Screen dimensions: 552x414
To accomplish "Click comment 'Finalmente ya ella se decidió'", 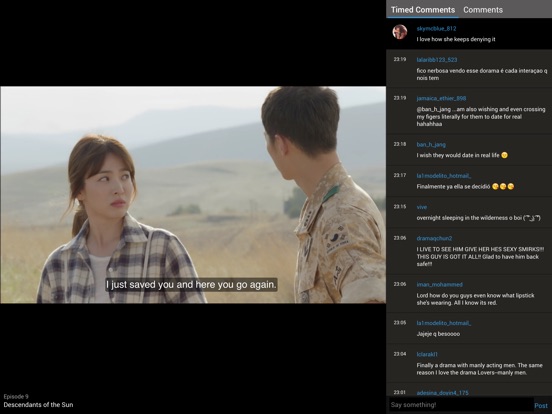I will (x=465, y=187).
